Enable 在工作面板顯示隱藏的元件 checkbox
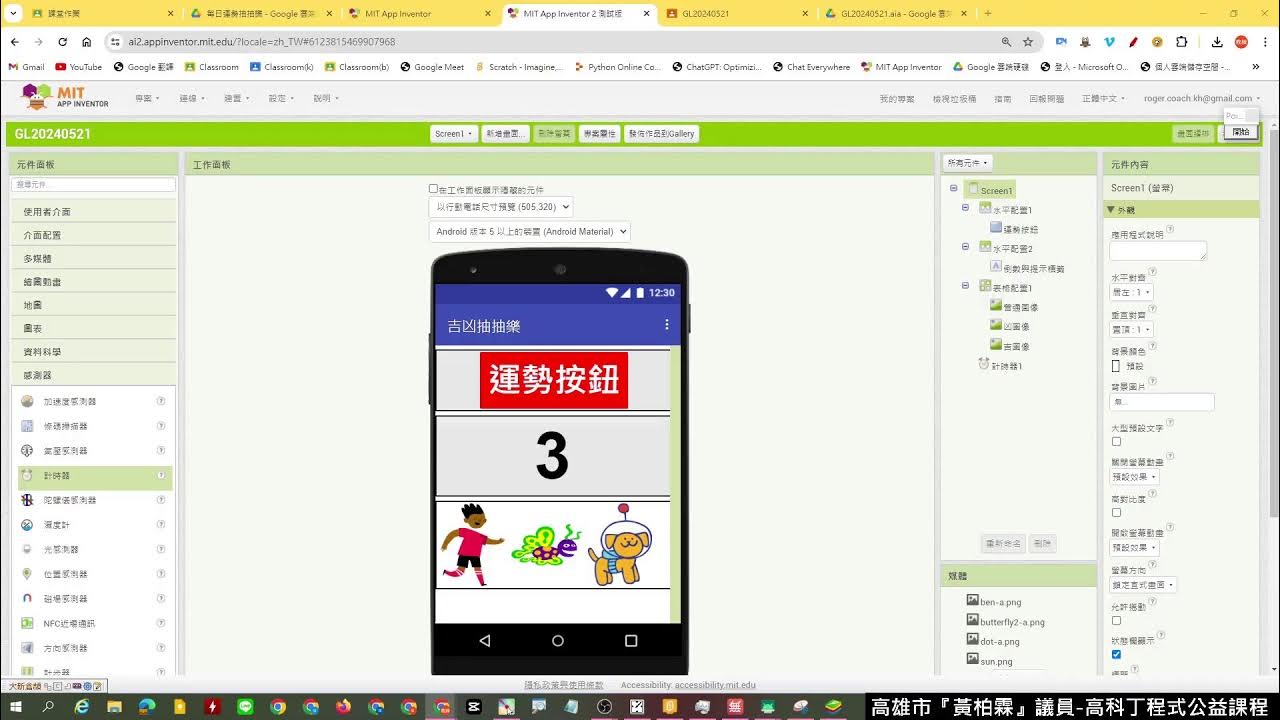 click(x=433, y=188)
